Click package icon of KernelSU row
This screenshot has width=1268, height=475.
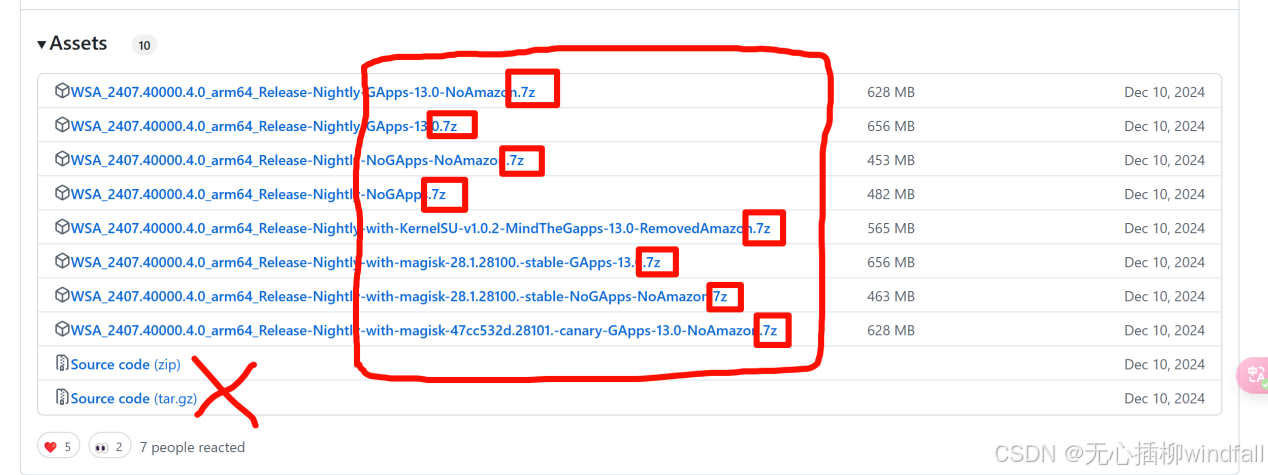62,228
